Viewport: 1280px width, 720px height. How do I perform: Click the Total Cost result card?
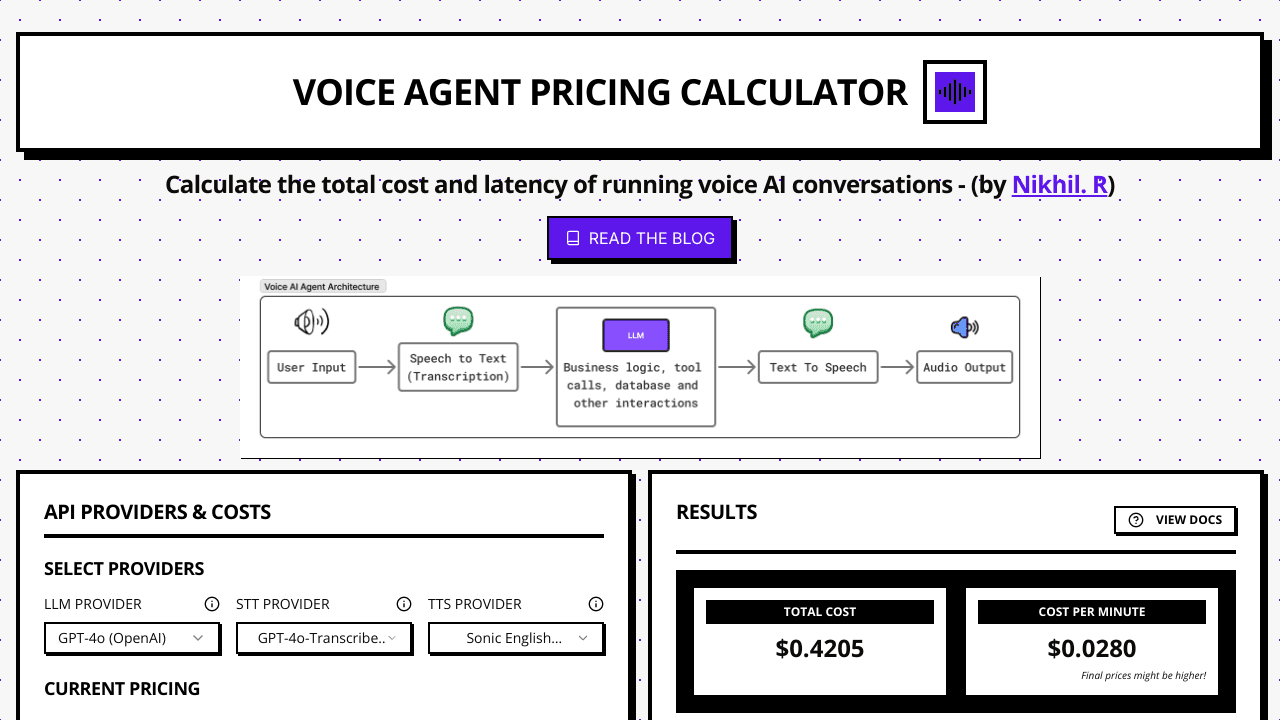pos(820,641)
